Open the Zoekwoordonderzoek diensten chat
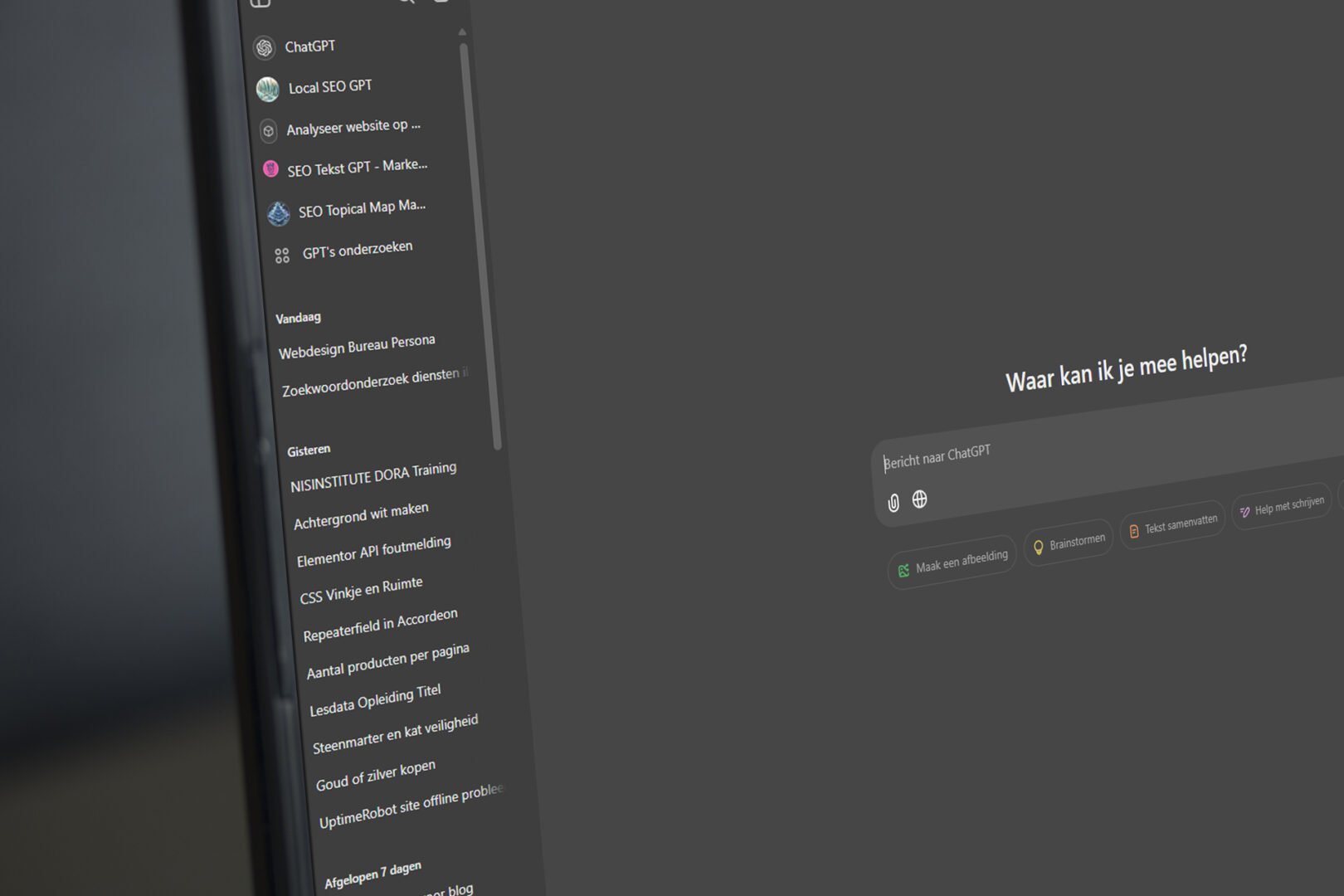Image resolution: width=1344 pixels, height=896 pixels. click(374, 382)
